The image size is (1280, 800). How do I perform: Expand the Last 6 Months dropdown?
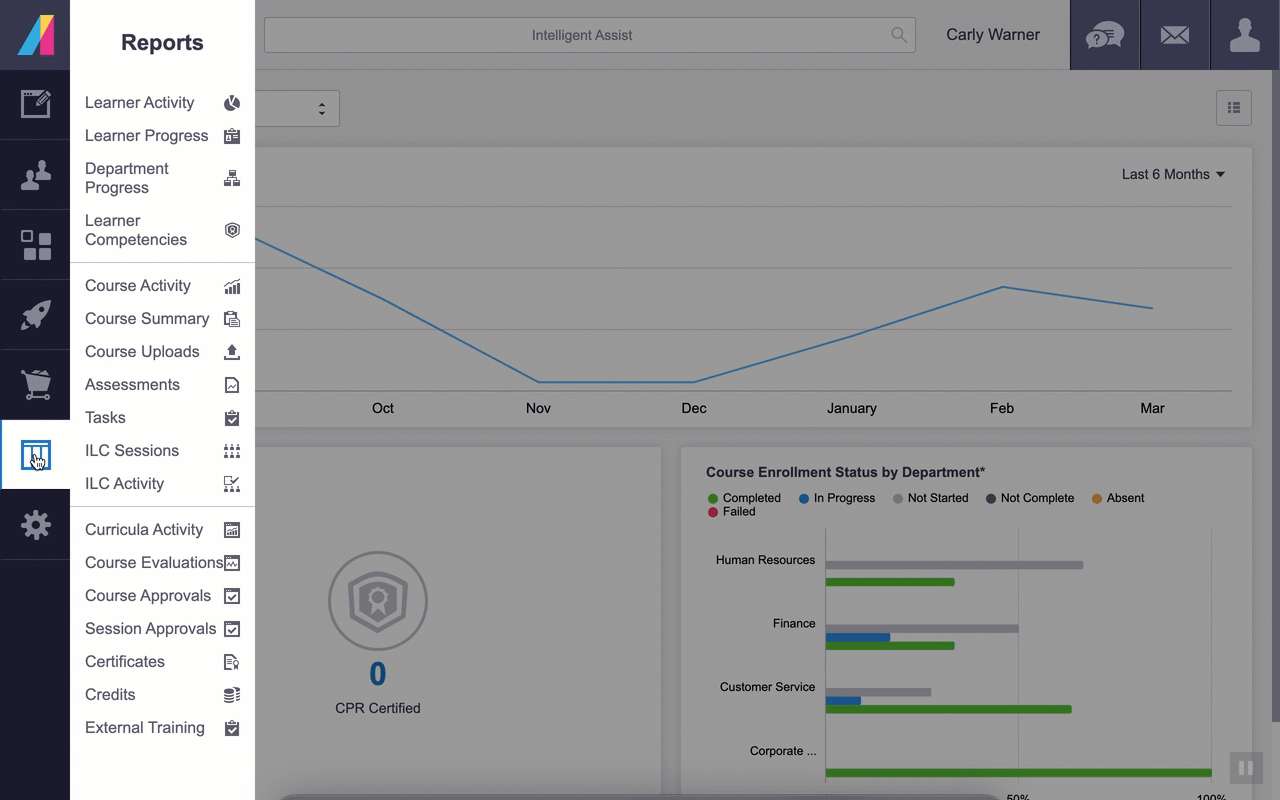click(x=1173, y=174)
